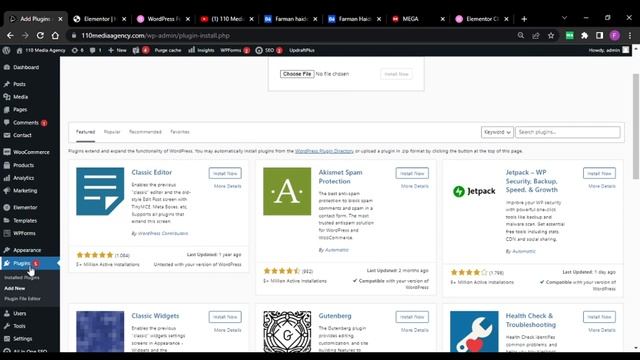Open Settings in the sidebar

click(x=22, y=339)
